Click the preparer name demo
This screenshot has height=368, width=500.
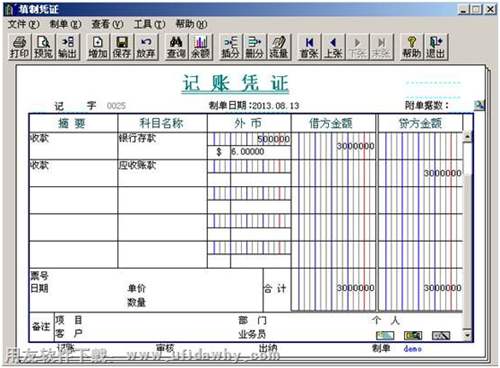413,349
